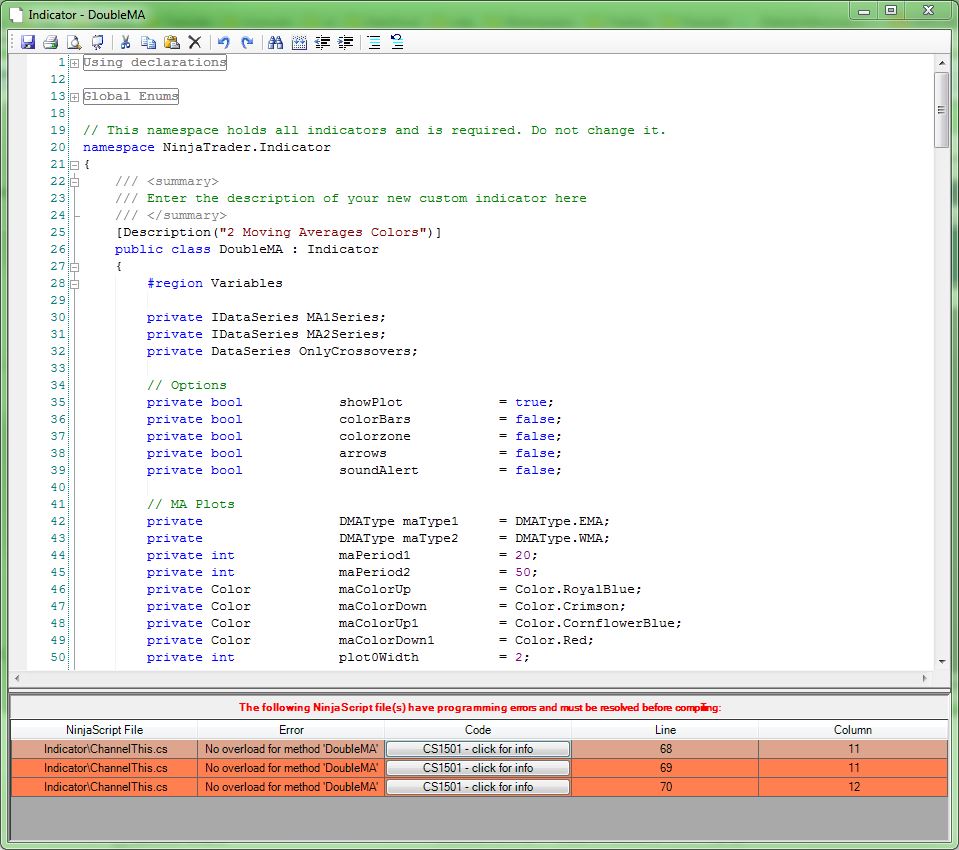959x850 pixels.
Task: Click the Redo arrow icon
Action: (247, 42)
